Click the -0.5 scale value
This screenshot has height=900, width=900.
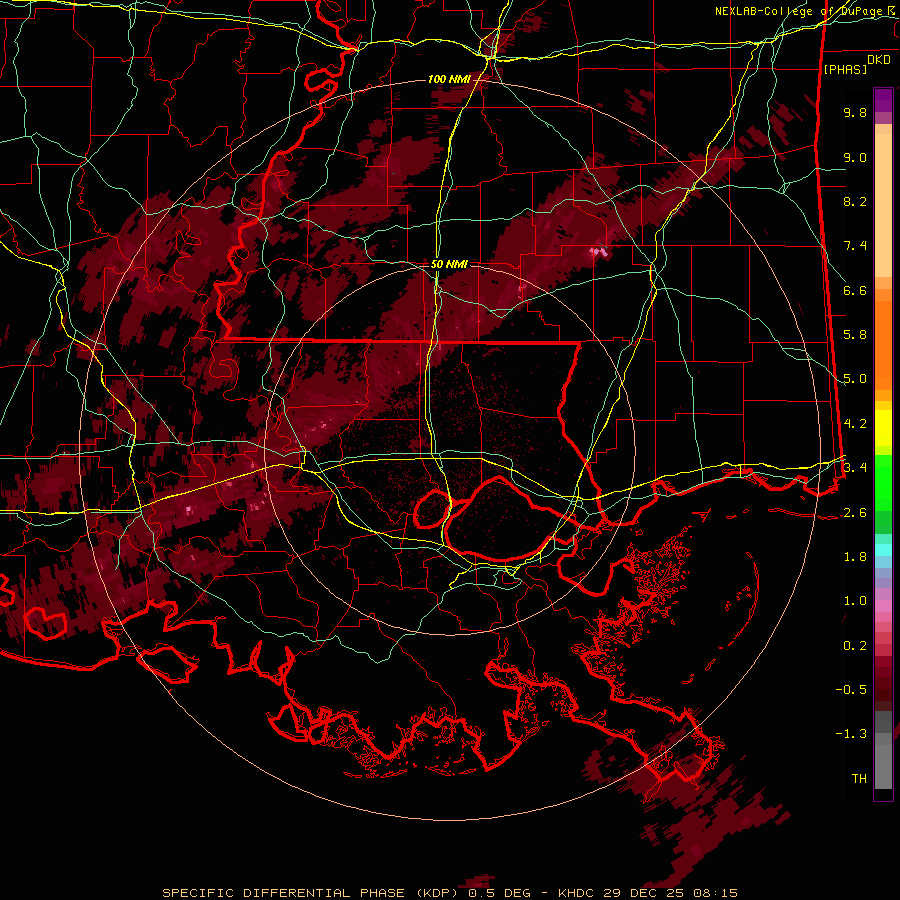click(851, 690)
